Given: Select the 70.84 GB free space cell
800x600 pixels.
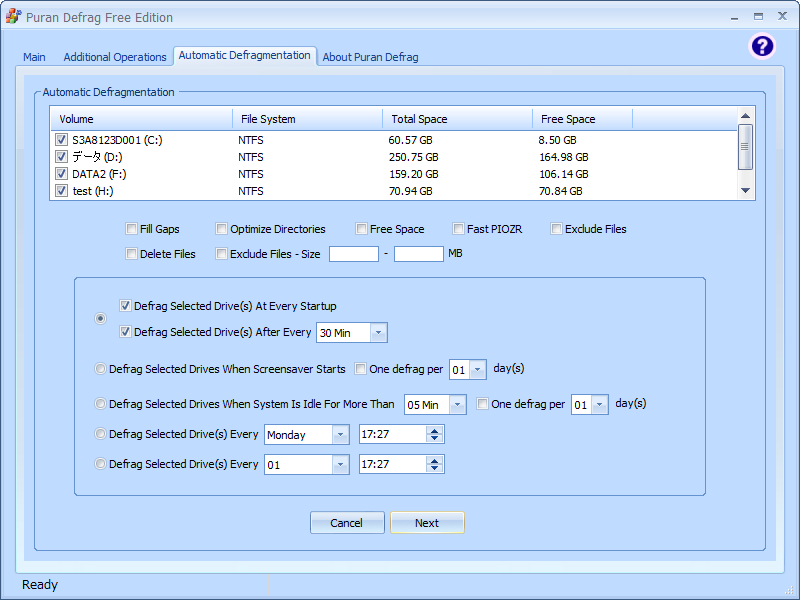Looking at the screenshot, I should click(x=561, y=191).
